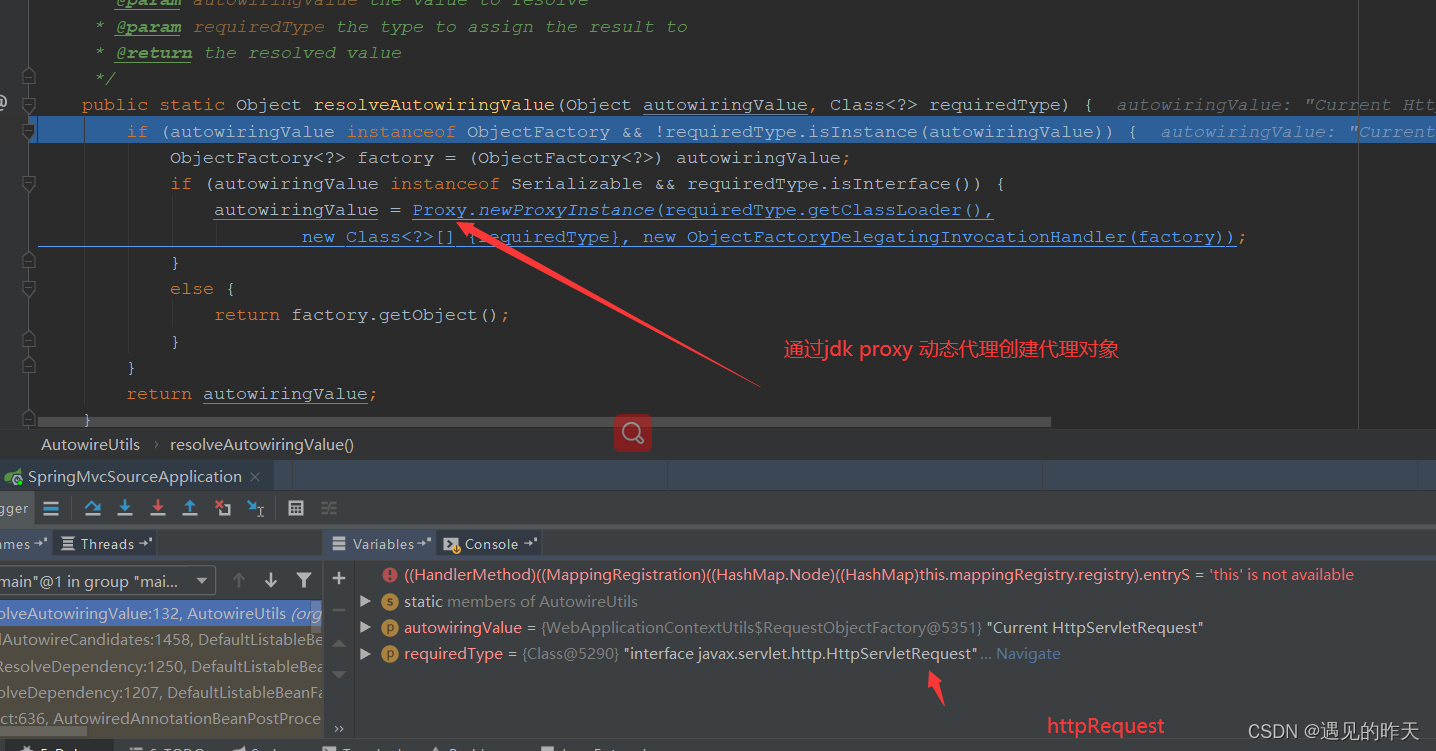Pin the Variables tab
The image size is (1436, 751).
[423, 543]
